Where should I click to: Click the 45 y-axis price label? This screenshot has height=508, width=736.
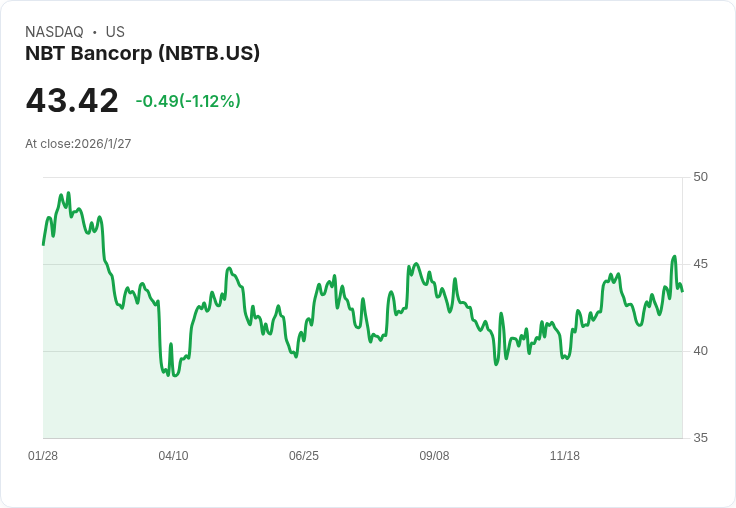700,264
